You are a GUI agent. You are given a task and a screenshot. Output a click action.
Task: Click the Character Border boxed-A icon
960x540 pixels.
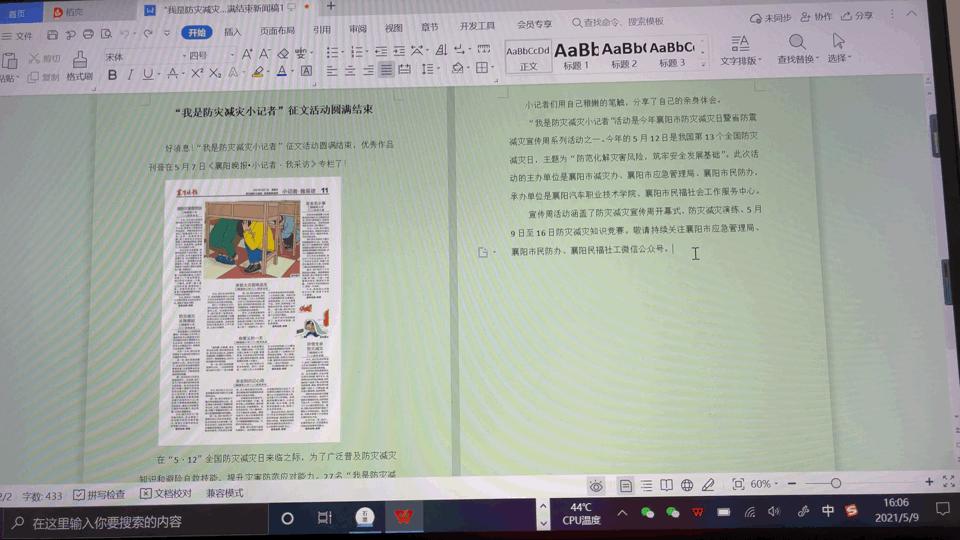tap(306, 71)
